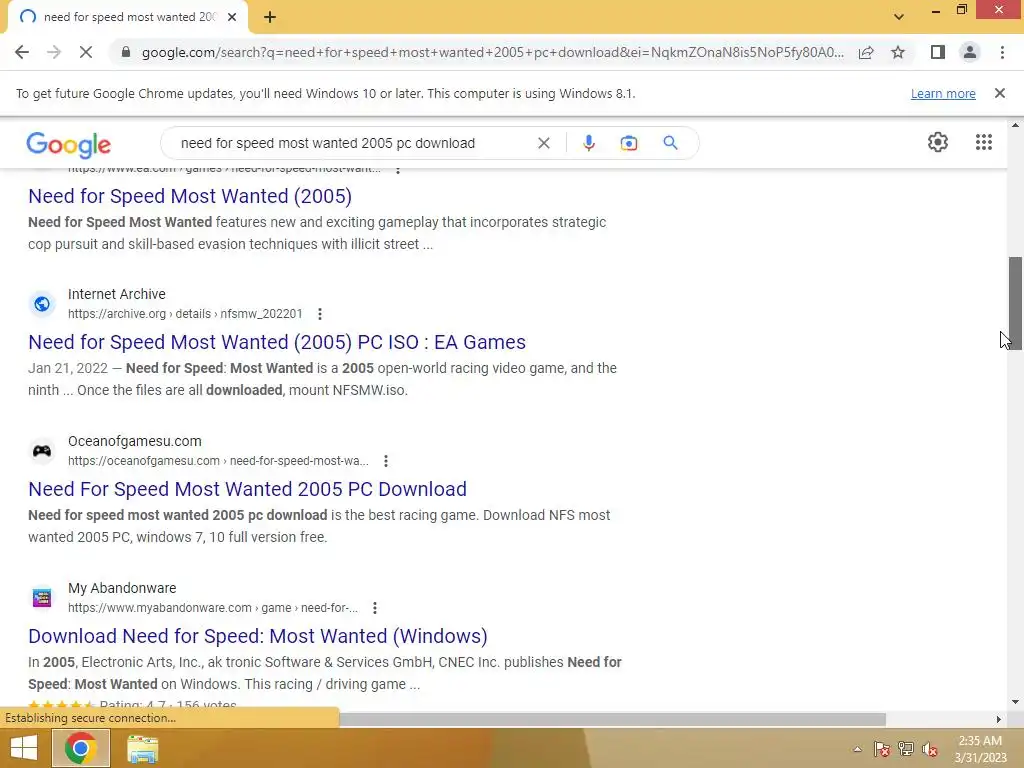Click the muted volume tray icon

pyautogui.click(x=930, y=749)
